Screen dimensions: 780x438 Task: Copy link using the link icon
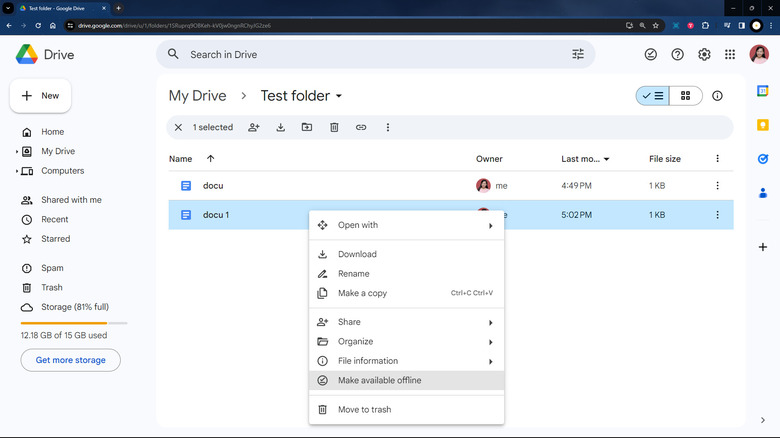pos(361,127)
